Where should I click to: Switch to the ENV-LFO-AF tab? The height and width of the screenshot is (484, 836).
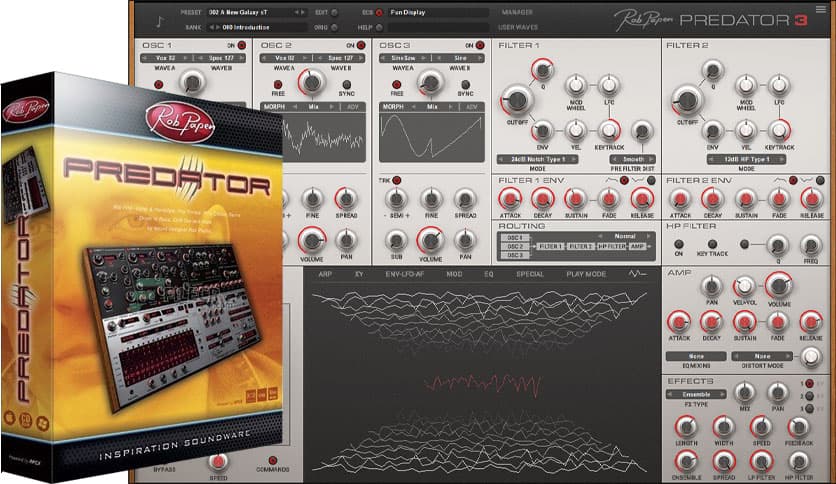[x=405, y=274]
